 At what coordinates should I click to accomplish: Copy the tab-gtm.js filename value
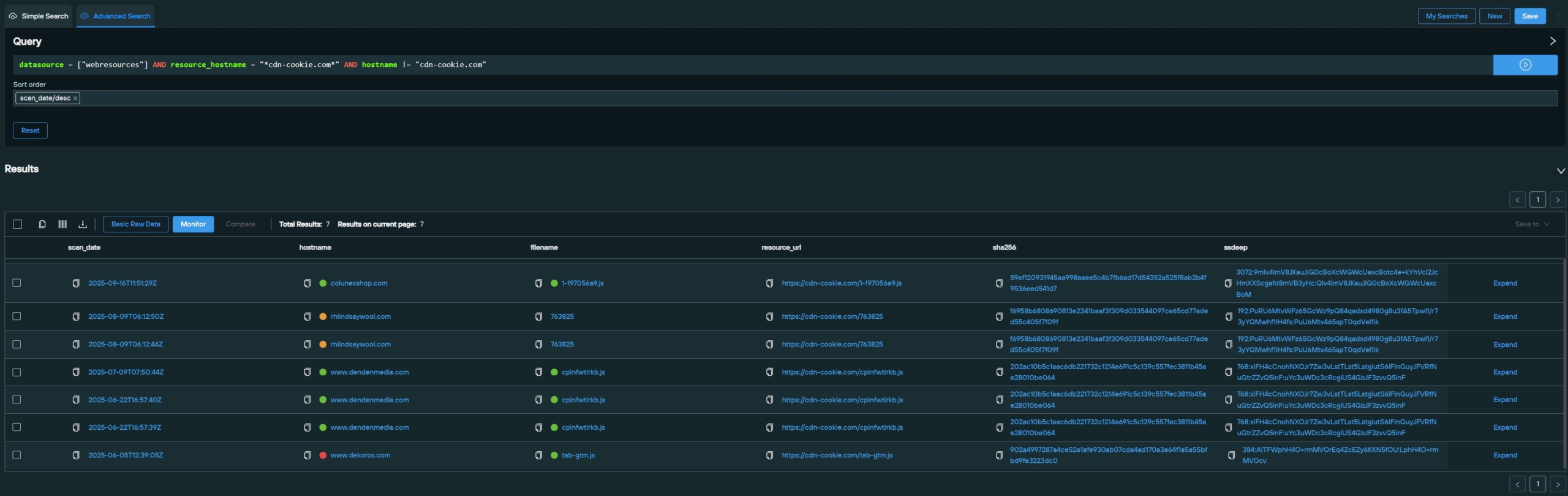pos(538,456)
